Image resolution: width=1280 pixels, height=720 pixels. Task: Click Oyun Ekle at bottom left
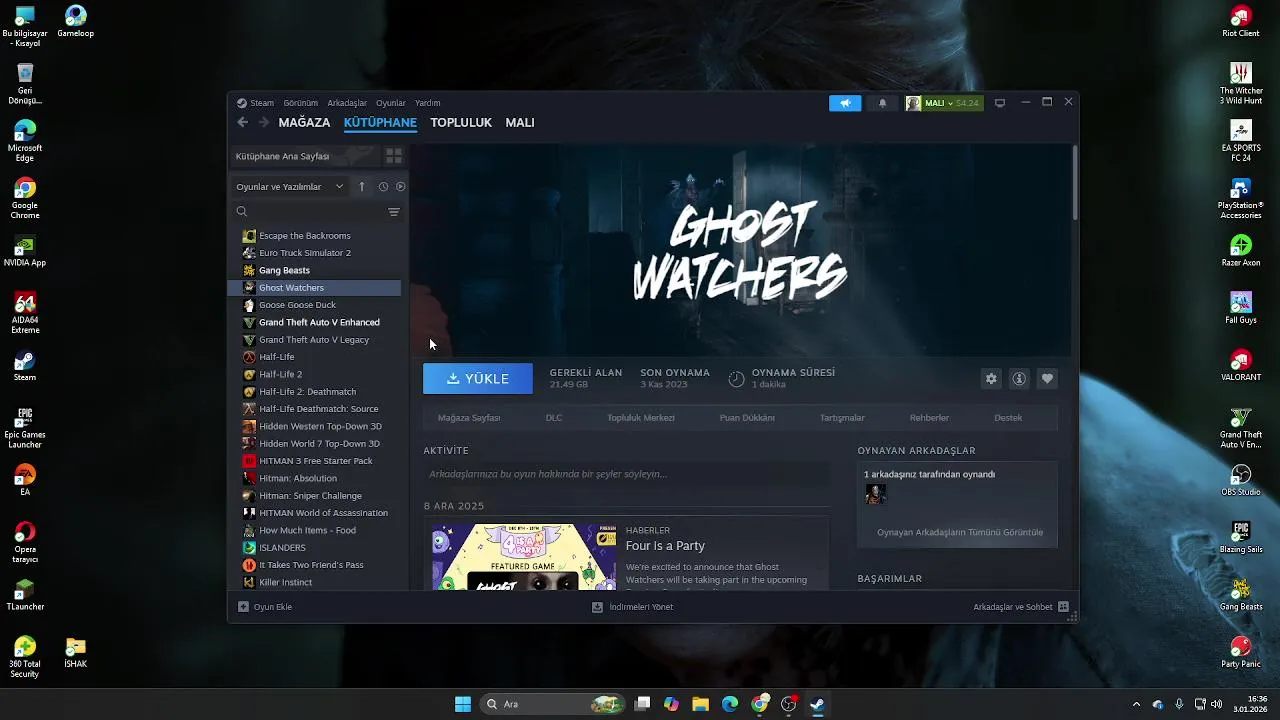tap(265, 607)
